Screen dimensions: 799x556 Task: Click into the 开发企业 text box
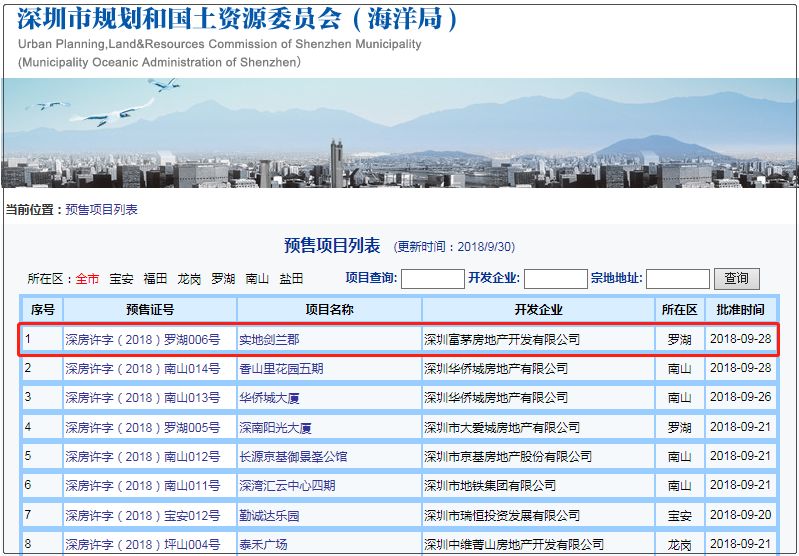[555, 279]
